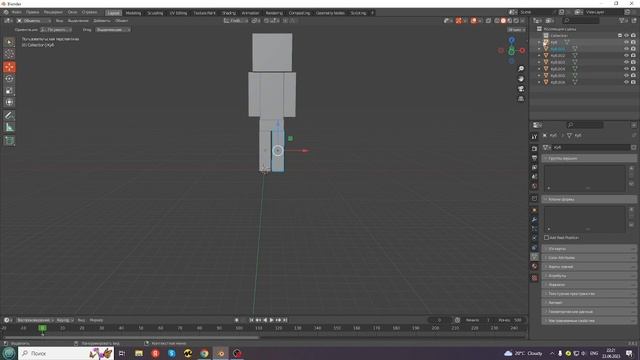640x360 pixels.
Task: Open the Output properties tab
Action: tap(534, 158)
